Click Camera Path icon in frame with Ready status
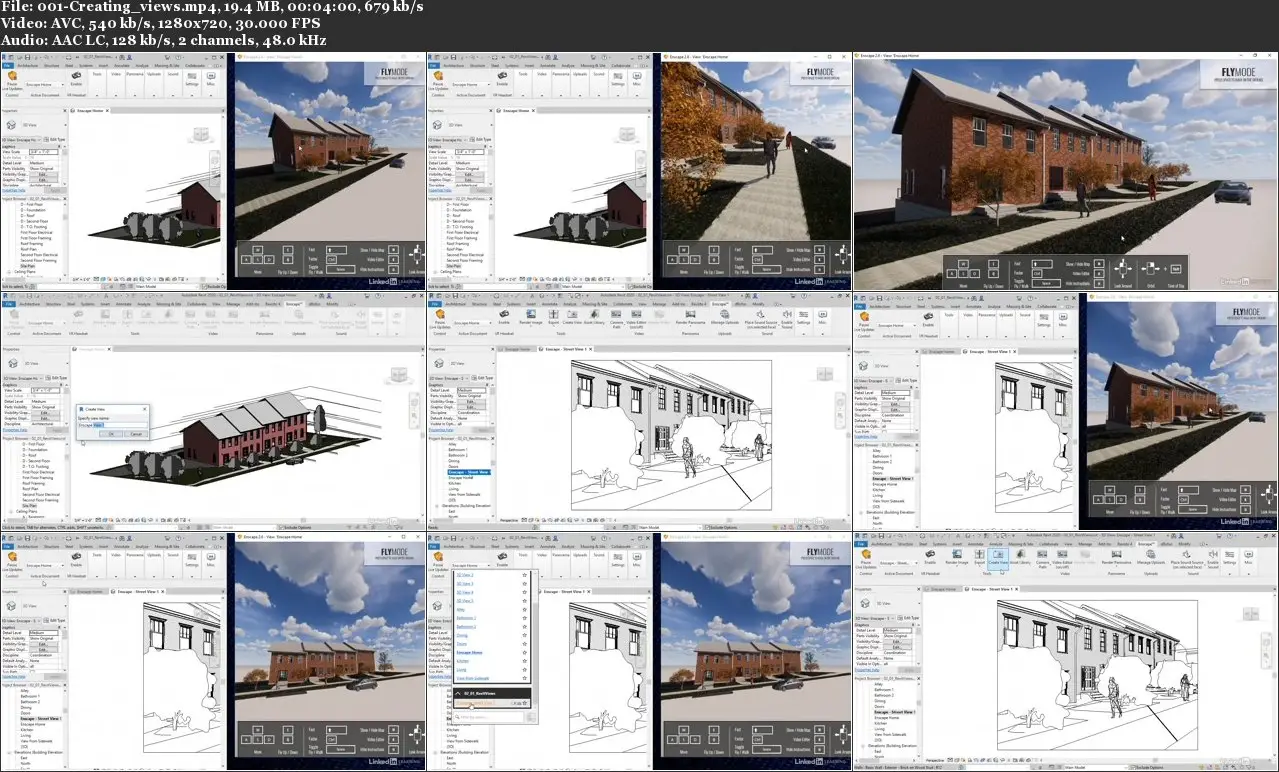 [x=616, y=315]
